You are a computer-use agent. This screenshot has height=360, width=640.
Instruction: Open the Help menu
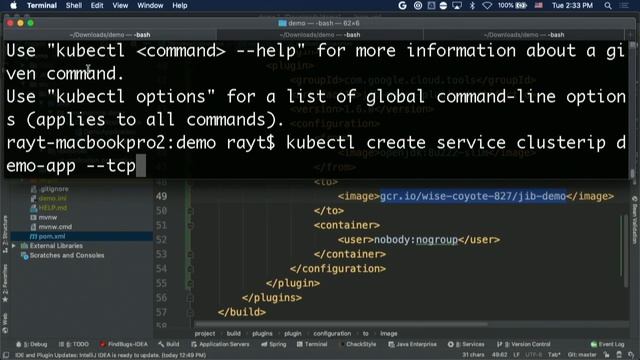[x=180, y=5]
